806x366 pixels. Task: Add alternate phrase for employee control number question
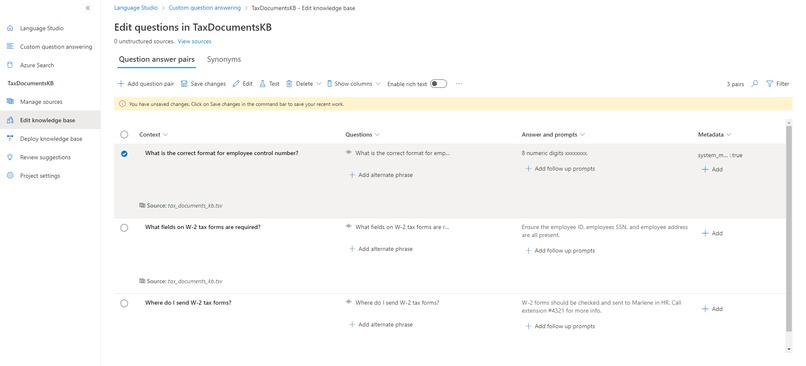point(381,175)
